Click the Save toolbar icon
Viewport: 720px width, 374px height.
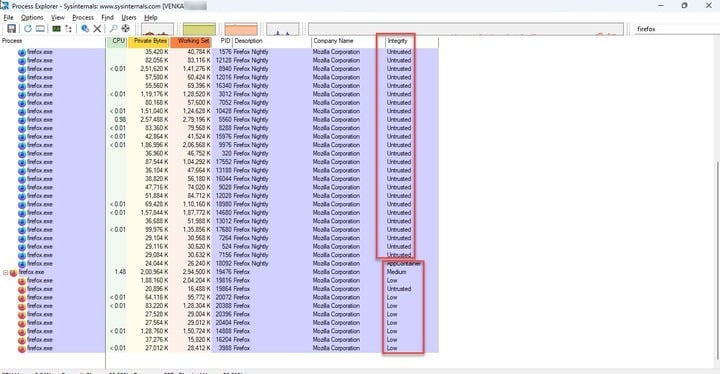click(11, 28)
